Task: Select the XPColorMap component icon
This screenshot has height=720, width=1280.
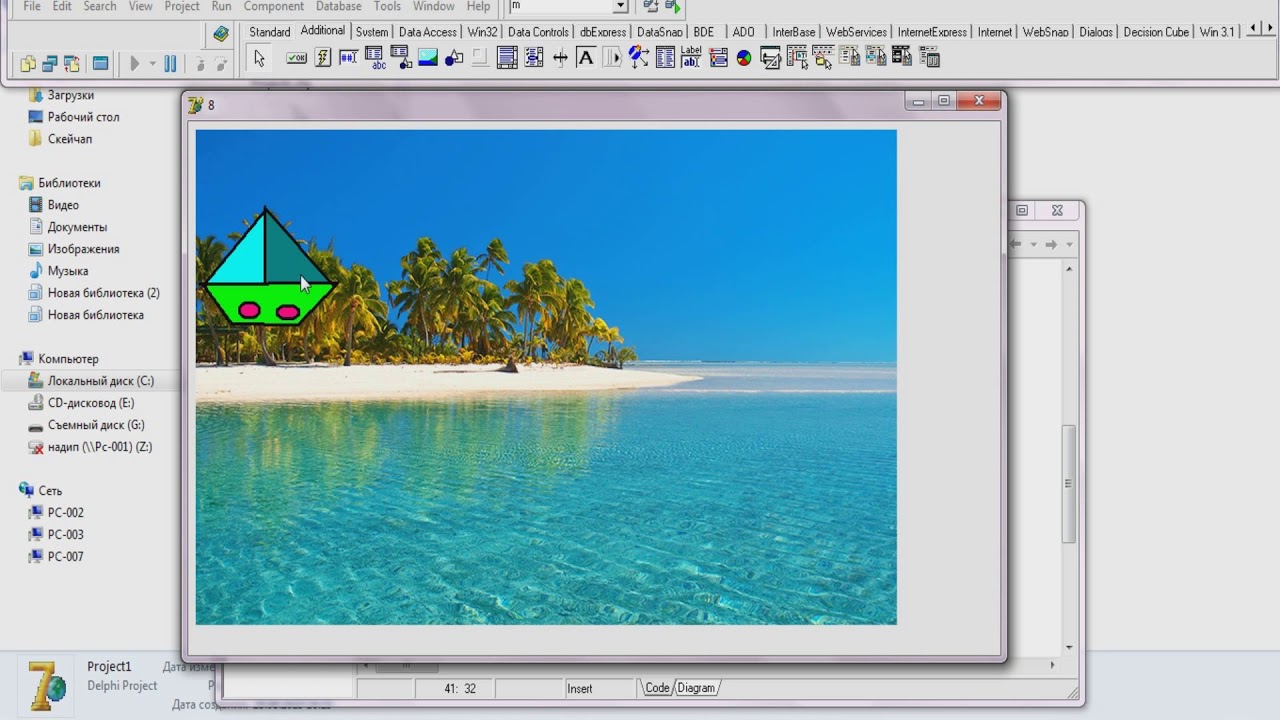Action: pyautogui.click(x=849, y=58)
